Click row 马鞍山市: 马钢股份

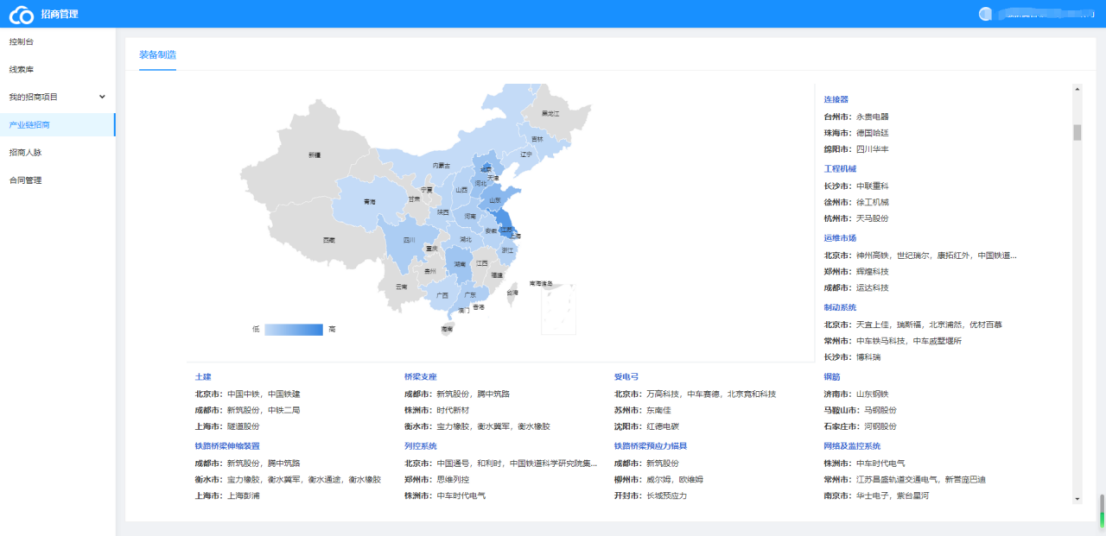click(861, 410)
